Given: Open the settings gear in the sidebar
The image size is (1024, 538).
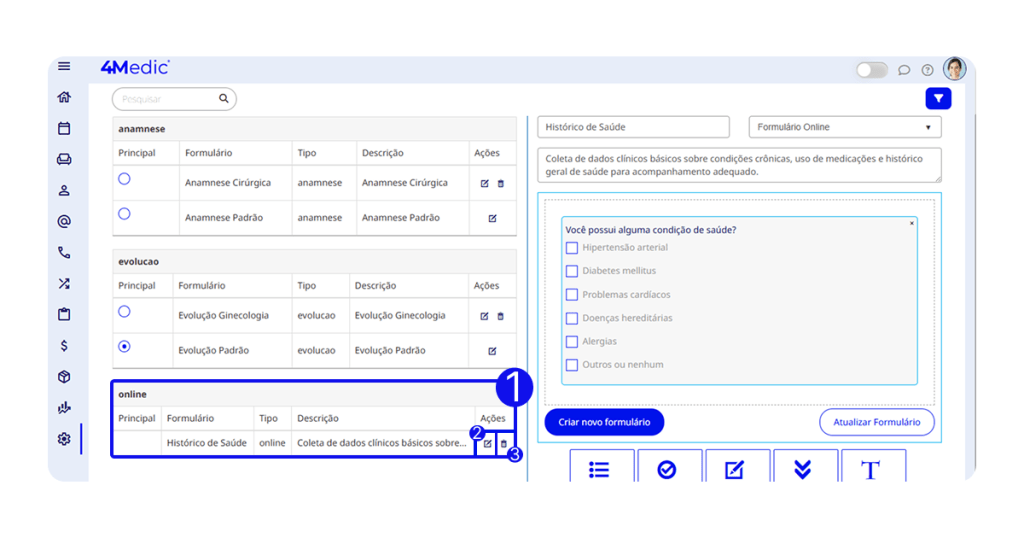Looking at the screenshot, I should pos(64,439).
